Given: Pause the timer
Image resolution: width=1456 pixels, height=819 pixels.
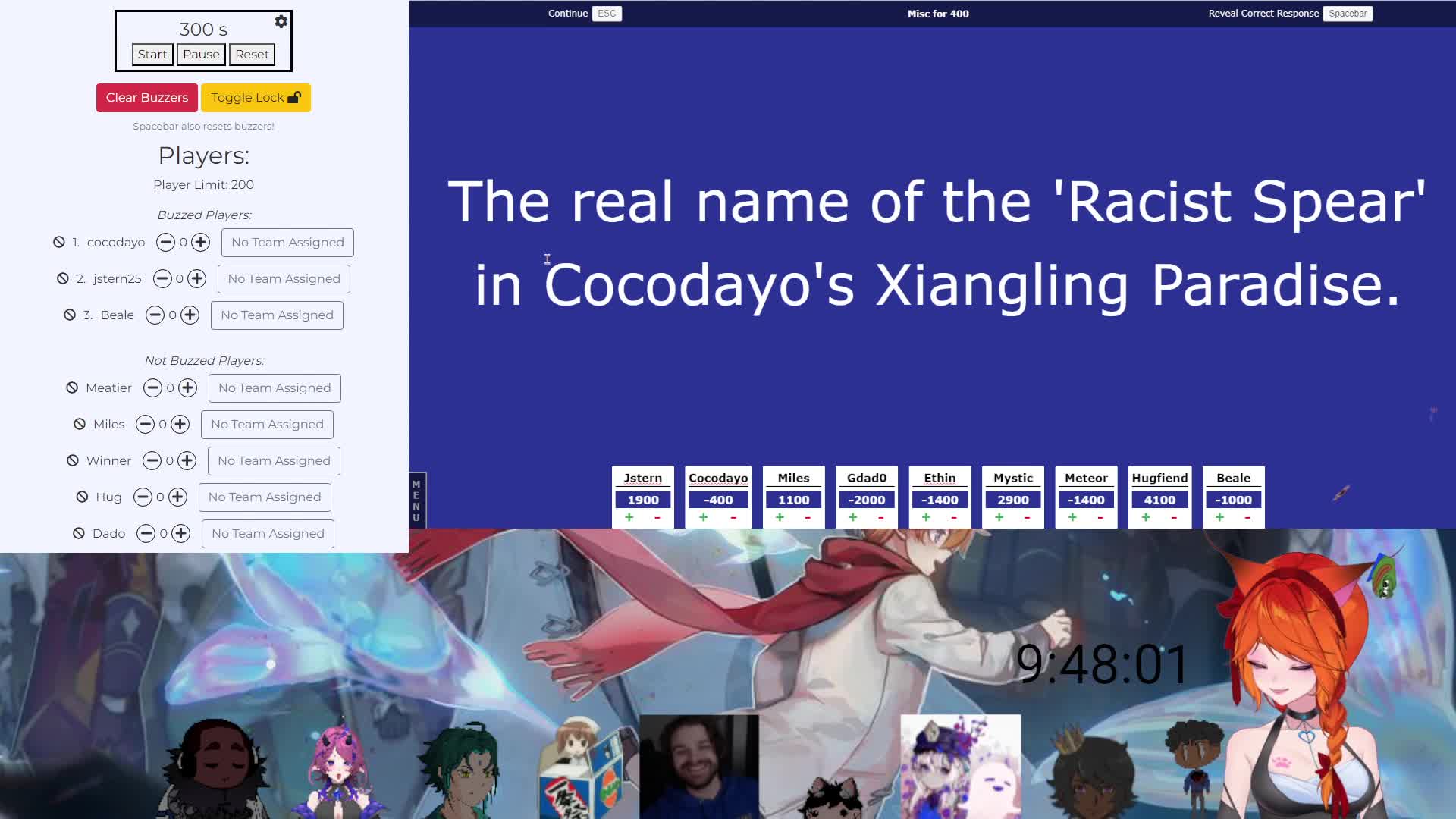Looking at the screenshot, I should 201,54.
